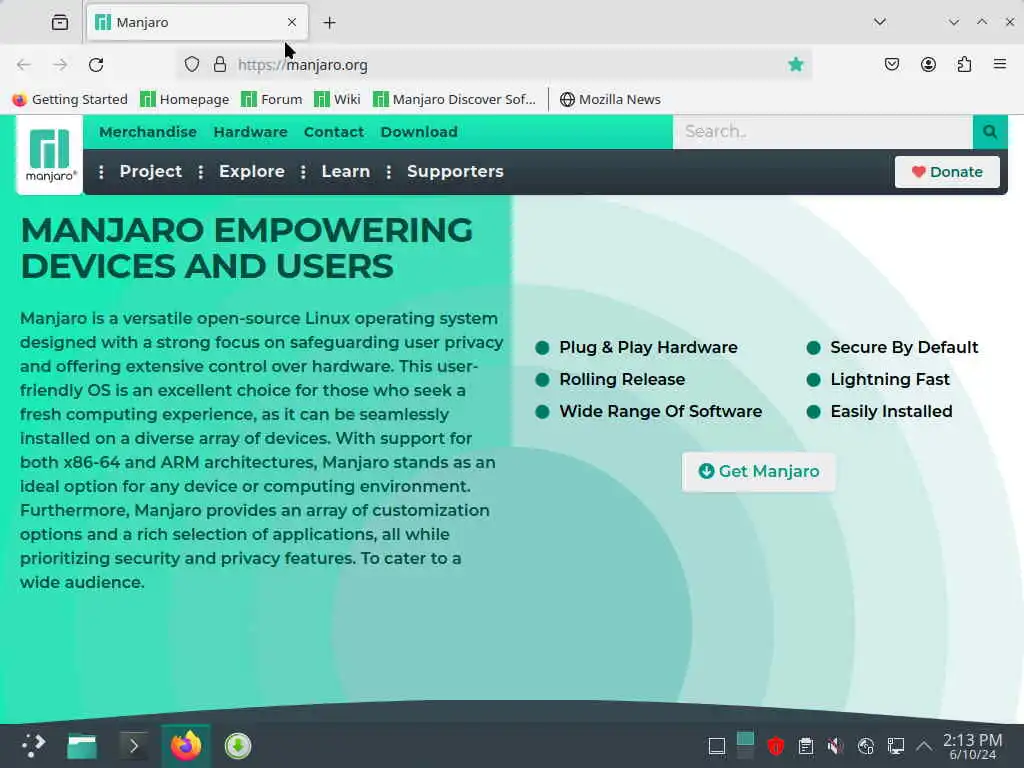
Task: Expand hidden system tray icons arrow
Action: (924, 746)
